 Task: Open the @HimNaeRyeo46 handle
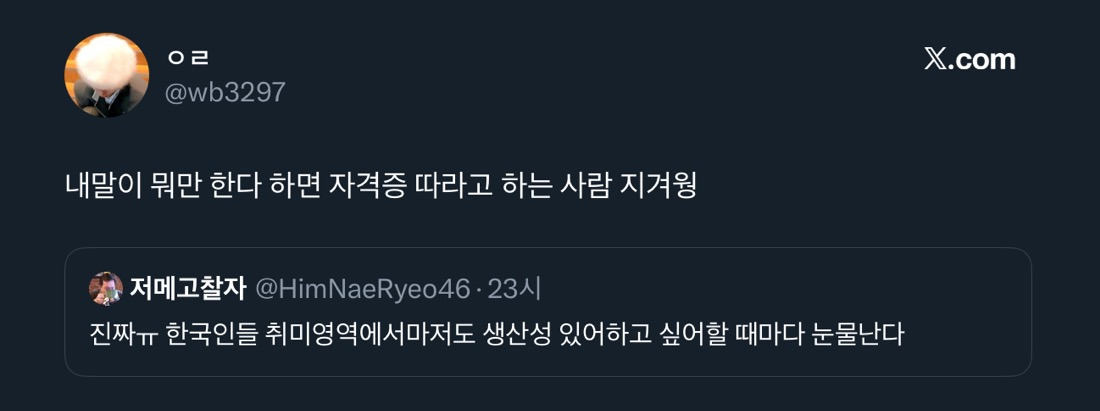tap(363, 289)
